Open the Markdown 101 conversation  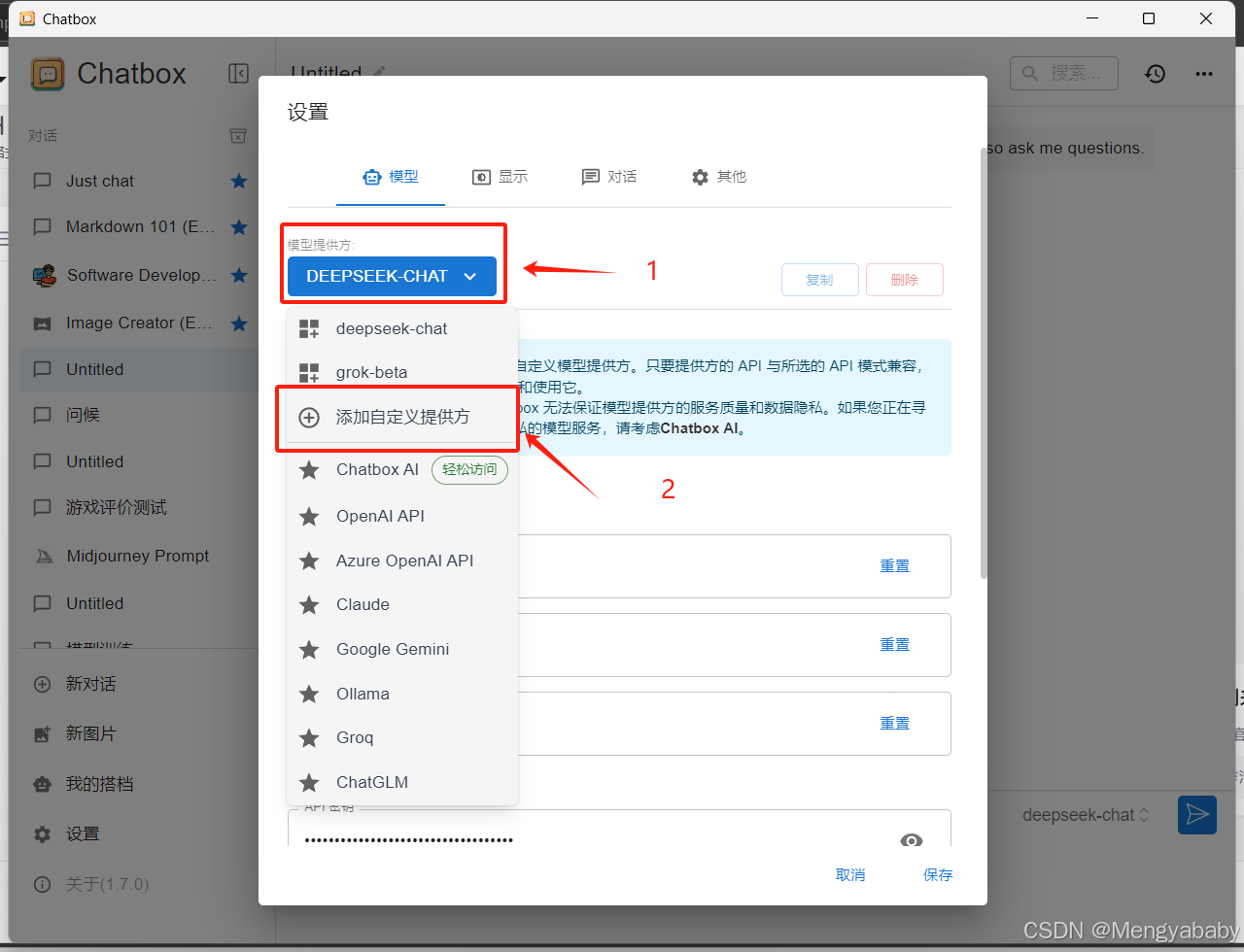(138, 226)
